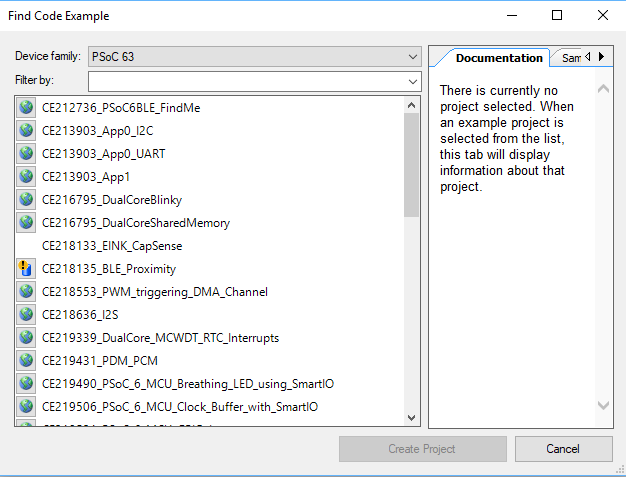Switch to the Sample tab

point(571,58)
